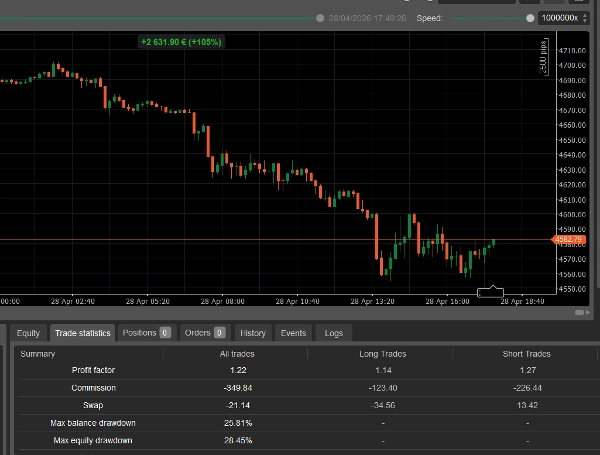Click the 4600.00 price axis label
The width and height of the screenshot is (600, 455).
(572, 215)
